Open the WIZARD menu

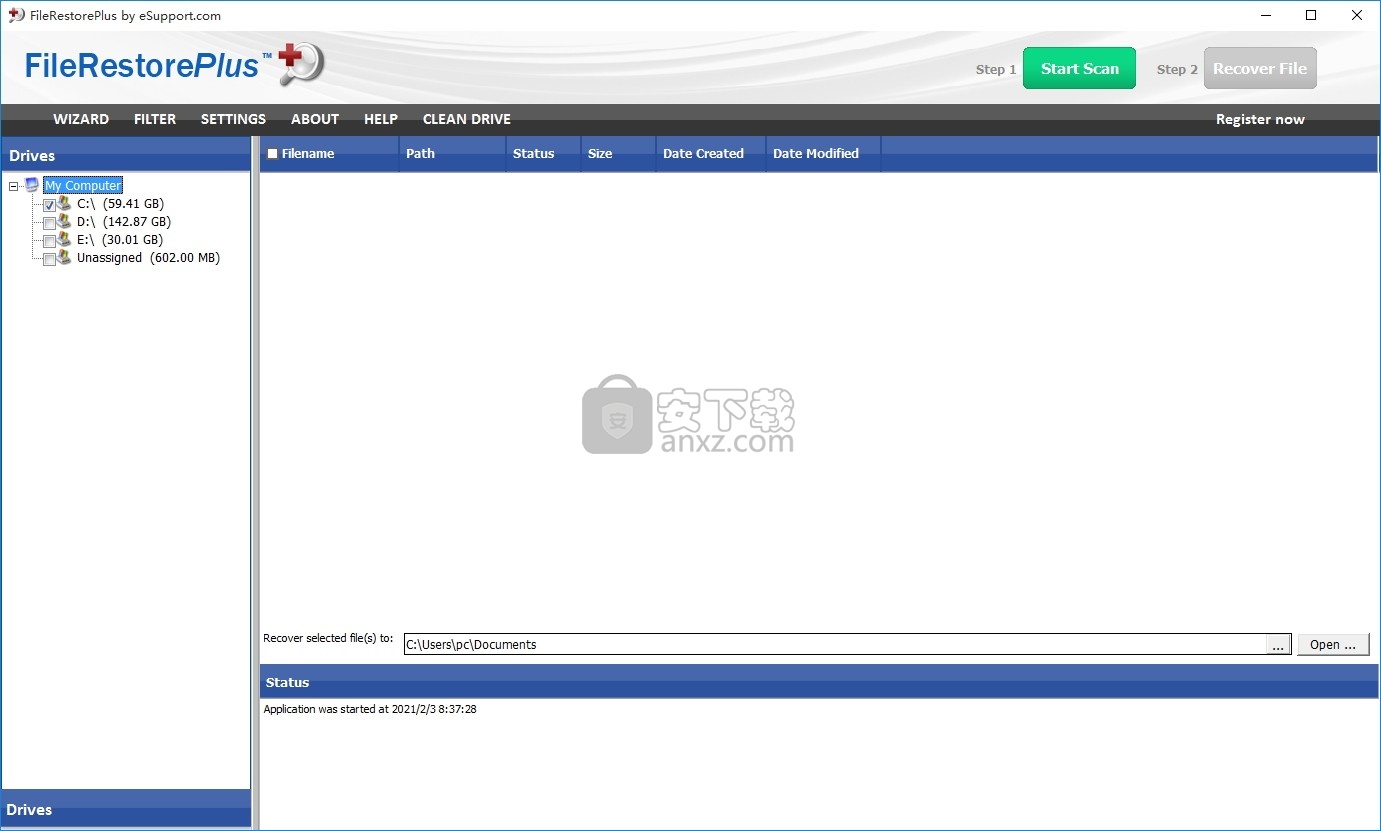[81, 119]
